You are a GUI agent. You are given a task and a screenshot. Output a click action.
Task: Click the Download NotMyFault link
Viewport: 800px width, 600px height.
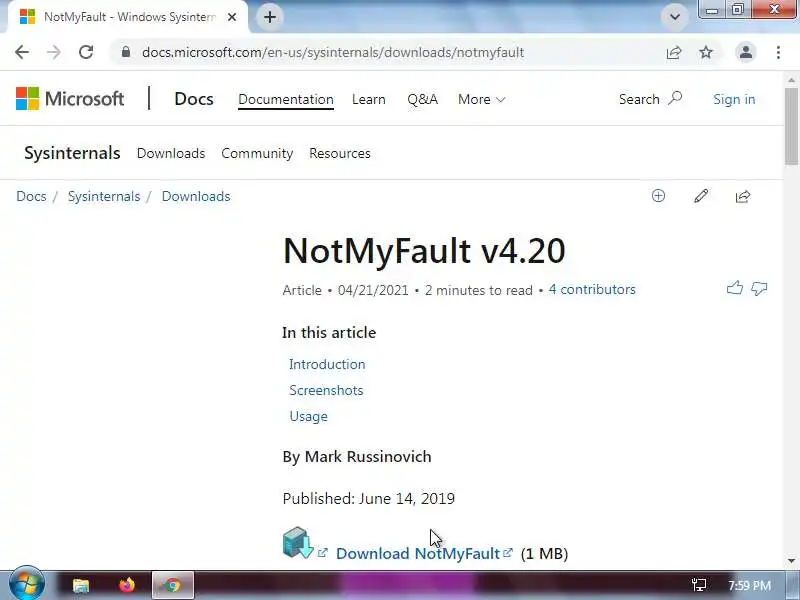point(418,554)
